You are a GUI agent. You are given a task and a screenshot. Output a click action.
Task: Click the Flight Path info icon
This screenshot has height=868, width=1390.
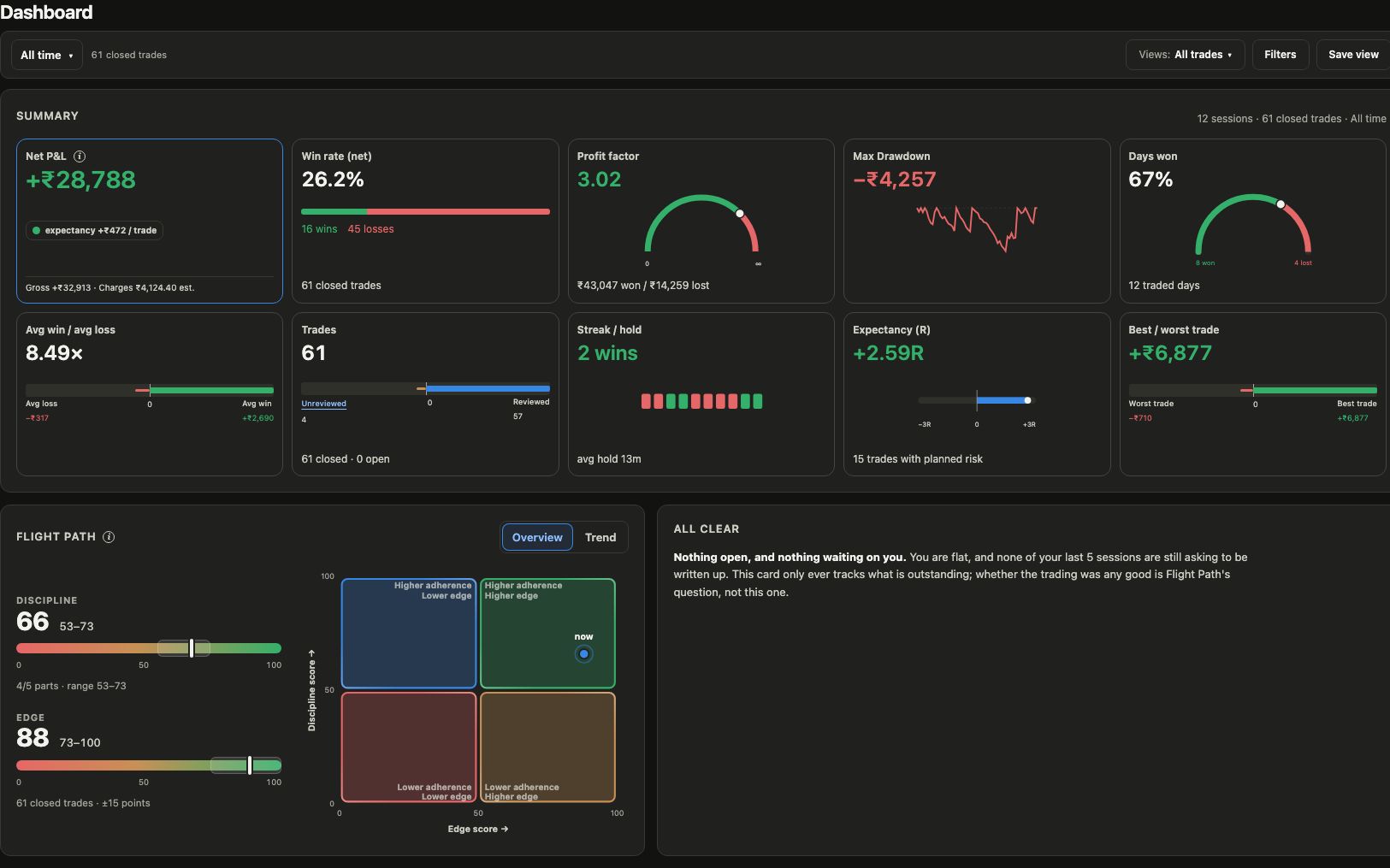(x=109, y=537)
